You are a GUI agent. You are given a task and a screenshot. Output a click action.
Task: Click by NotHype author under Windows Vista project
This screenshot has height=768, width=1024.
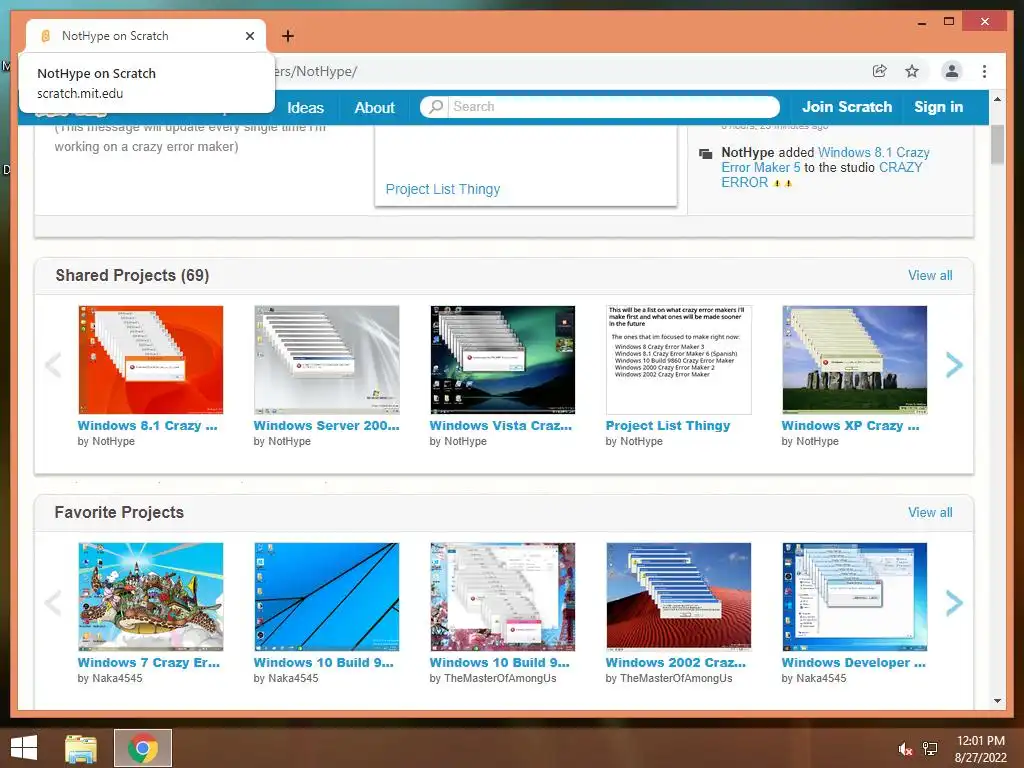coord(458,441)
